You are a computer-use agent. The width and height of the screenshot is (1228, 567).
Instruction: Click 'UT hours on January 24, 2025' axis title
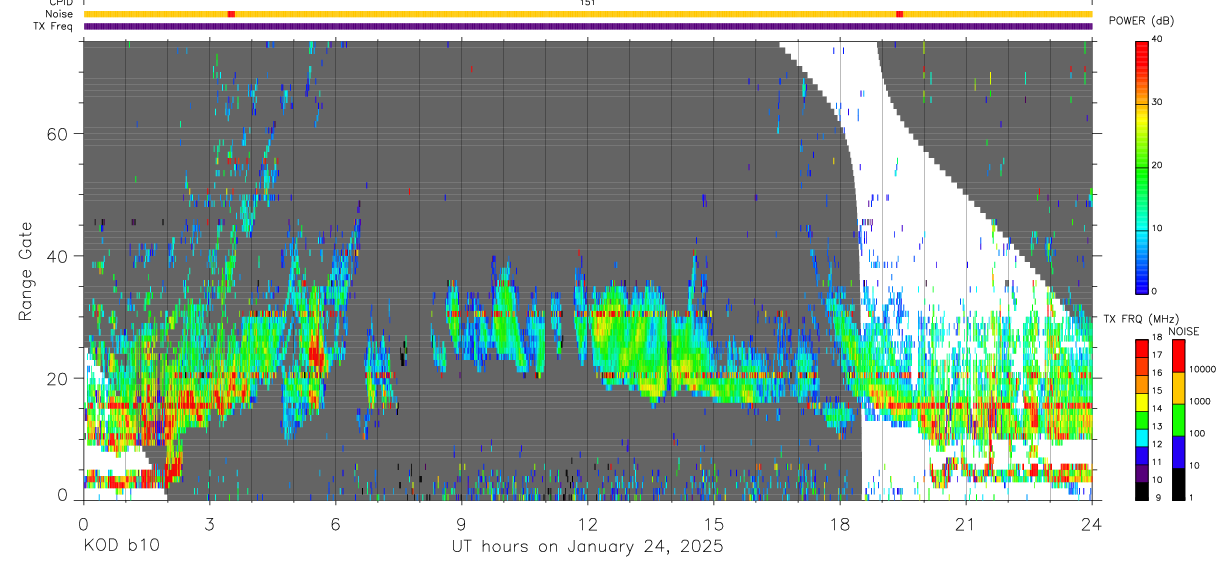587,546
